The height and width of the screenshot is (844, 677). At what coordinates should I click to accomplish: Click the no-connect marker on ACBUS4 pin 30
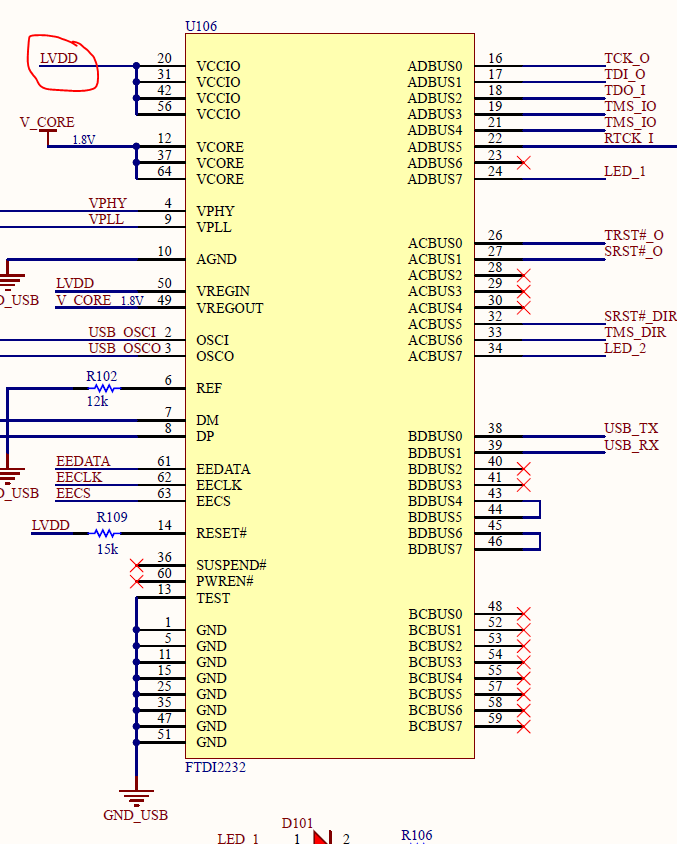pos(524,308)
